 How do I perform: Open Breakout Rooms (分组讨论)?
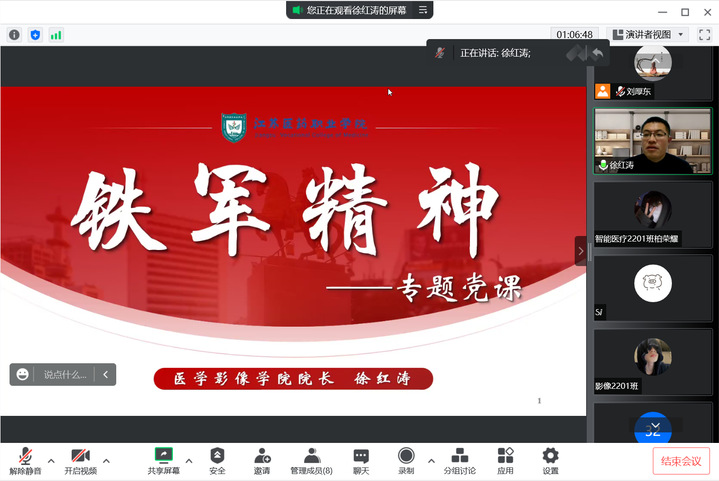[x=460, y=456]
